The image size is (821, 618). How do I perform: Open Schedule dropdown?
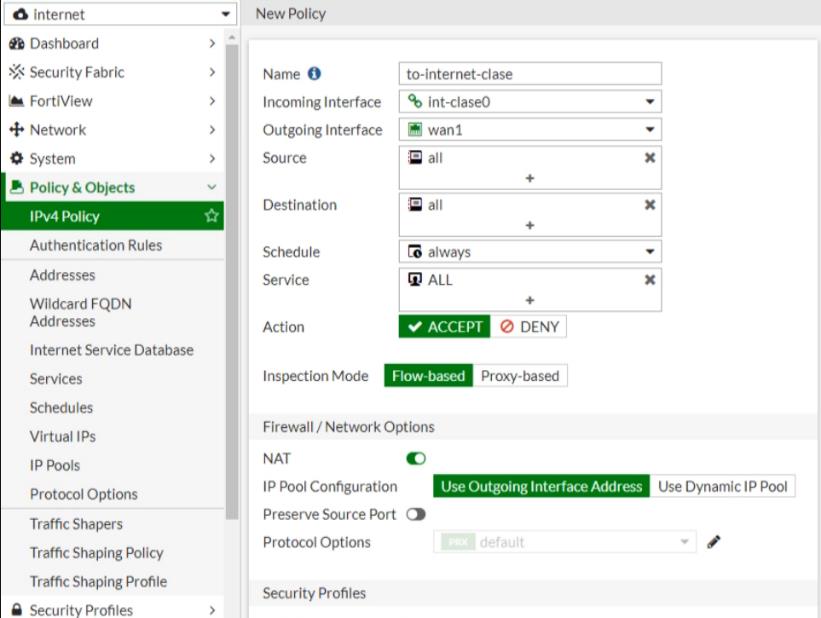tap(530, 252)
